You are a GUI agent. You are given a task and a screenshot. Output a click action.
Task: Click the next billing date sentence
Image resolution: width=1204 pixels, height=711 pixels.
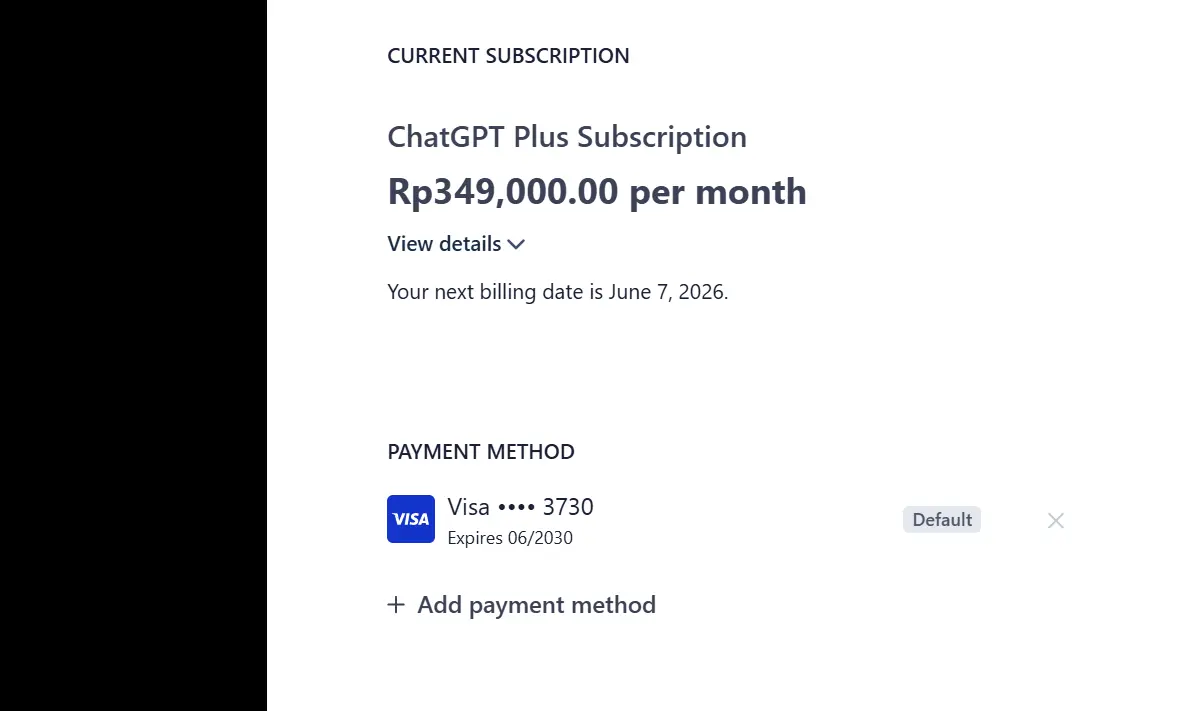tap(558, 292)
